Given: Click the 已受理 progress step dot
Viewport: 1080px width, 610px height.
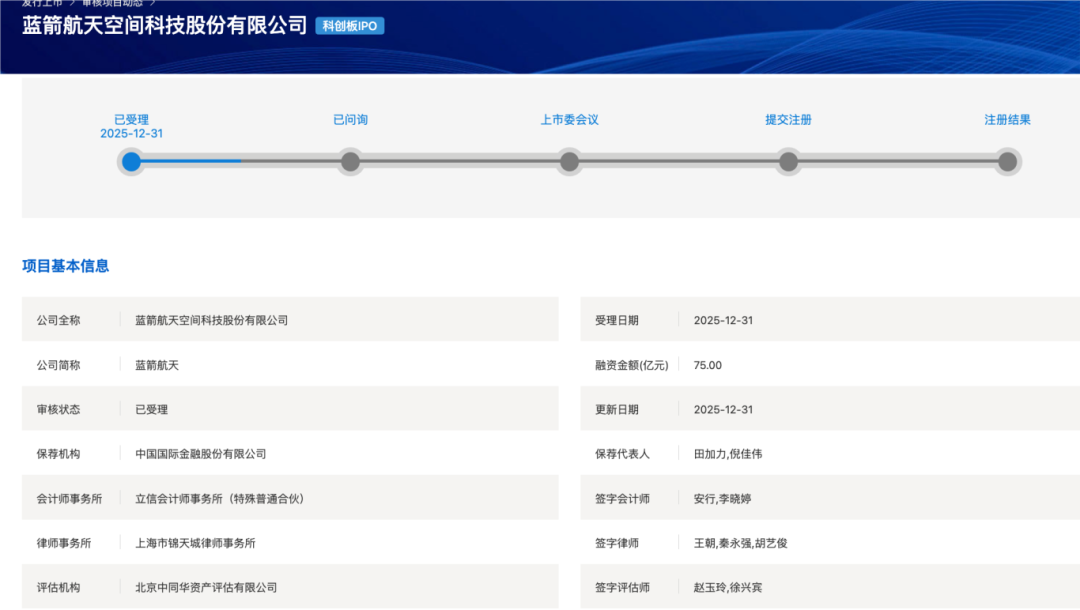Looking at the screenshot, I should point(132,162).
